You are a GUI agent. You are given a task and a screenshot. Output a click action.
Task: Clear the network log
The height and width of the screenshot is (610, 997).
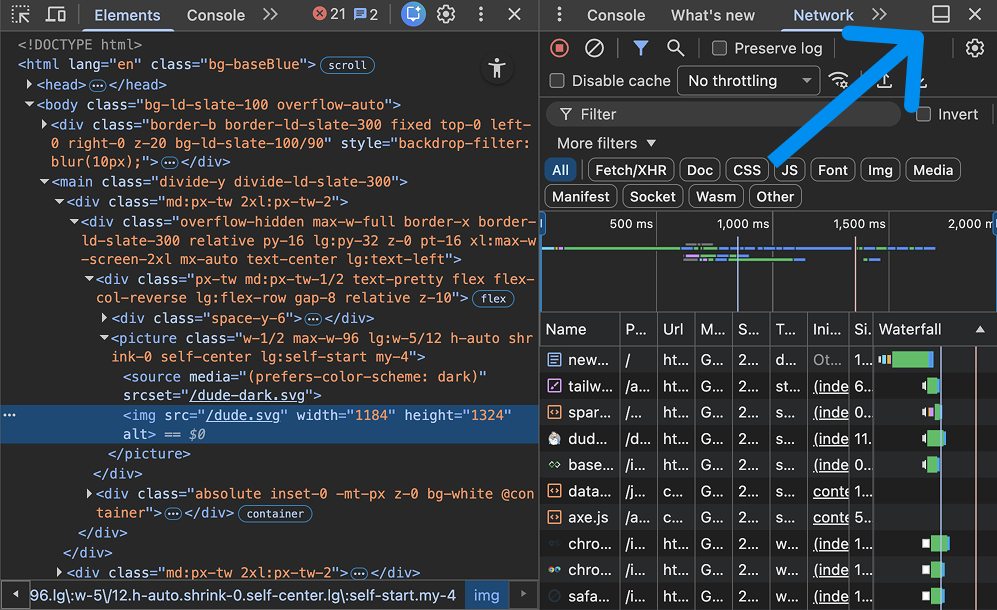(x=594, y=48)
